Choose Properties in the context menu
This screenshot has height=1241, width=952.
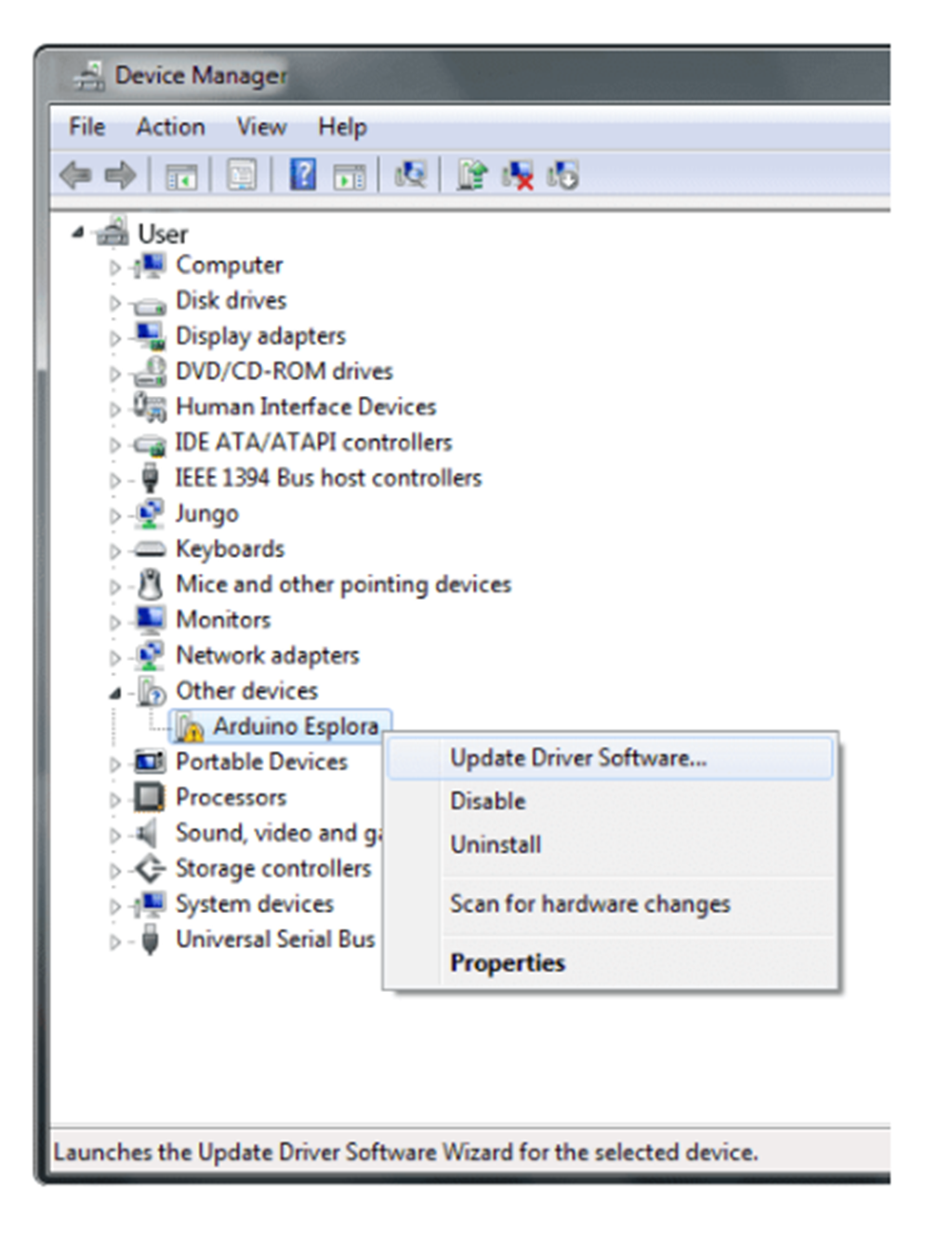(x=507, y=963)
